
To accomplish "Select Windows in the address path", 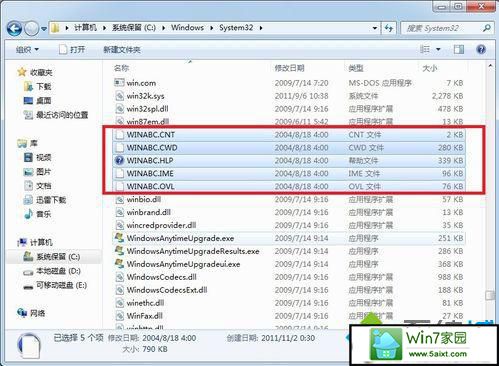I will coord(187,28).
